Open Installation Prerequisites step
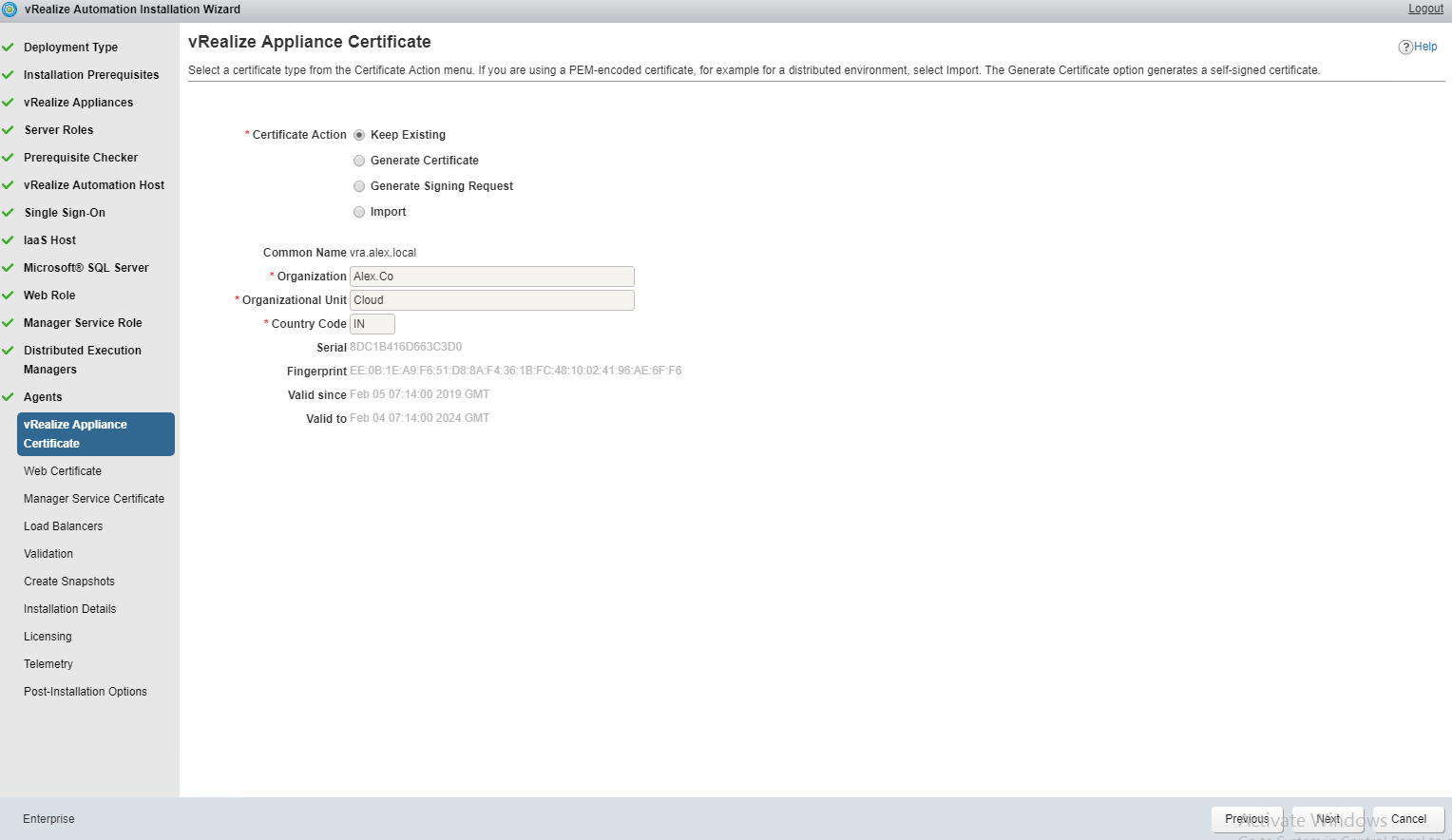Viewport: 1452px width, 840px height. point(91,75)
